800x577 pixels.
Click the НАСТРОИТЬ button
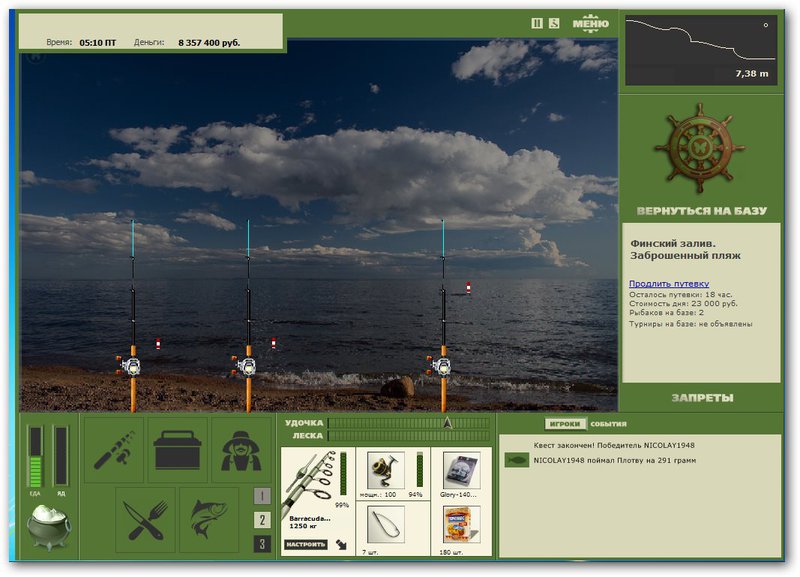(x=305, y=545)
